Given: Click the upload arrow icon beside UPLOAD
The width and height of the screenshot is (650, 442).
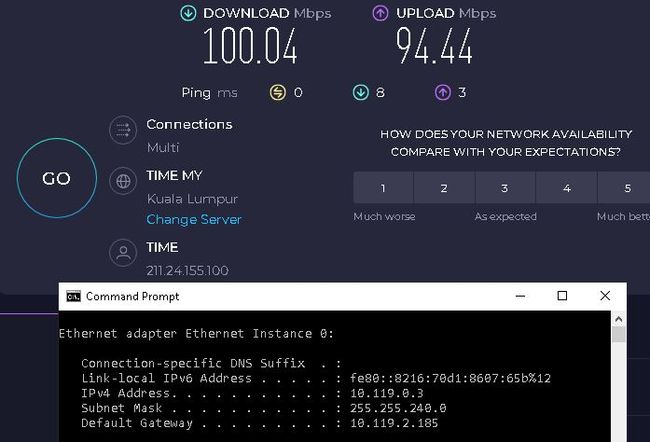Looking at the screenshot, I should (x=380, y=14).
